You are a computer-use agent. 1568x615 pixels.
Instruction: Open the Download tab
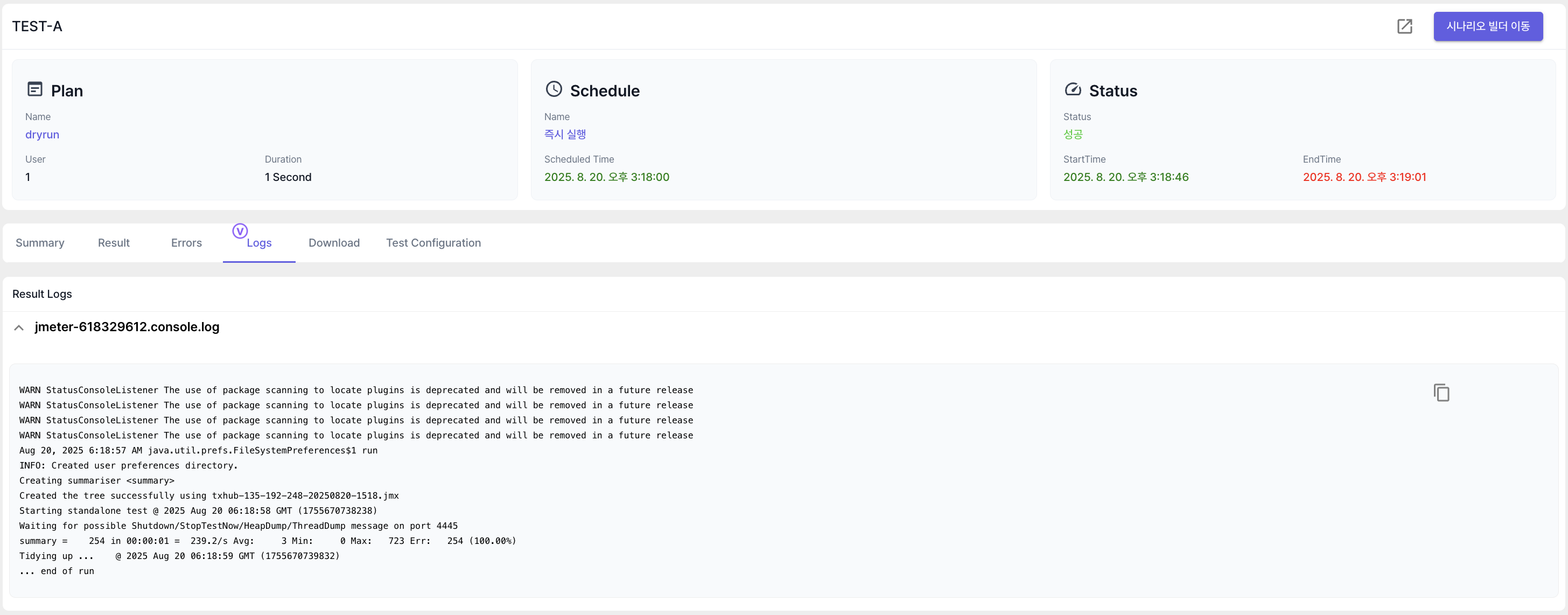click(333, 243)
